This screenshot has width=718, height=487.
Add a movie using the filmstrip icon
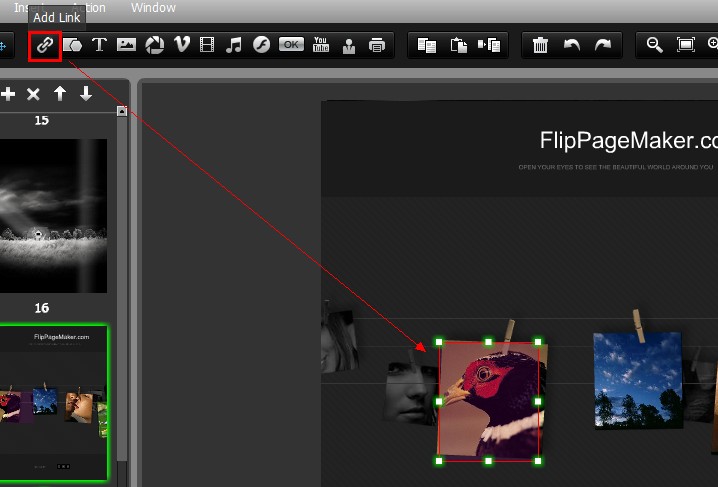click(207, 45)
